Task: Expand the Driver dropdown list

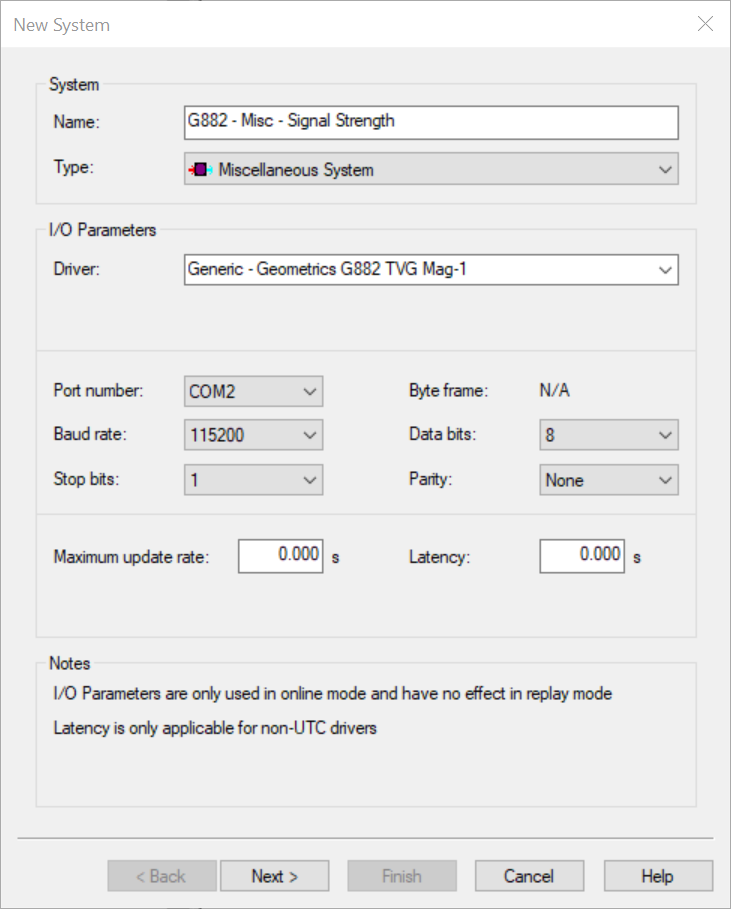Action: [430, 269]
